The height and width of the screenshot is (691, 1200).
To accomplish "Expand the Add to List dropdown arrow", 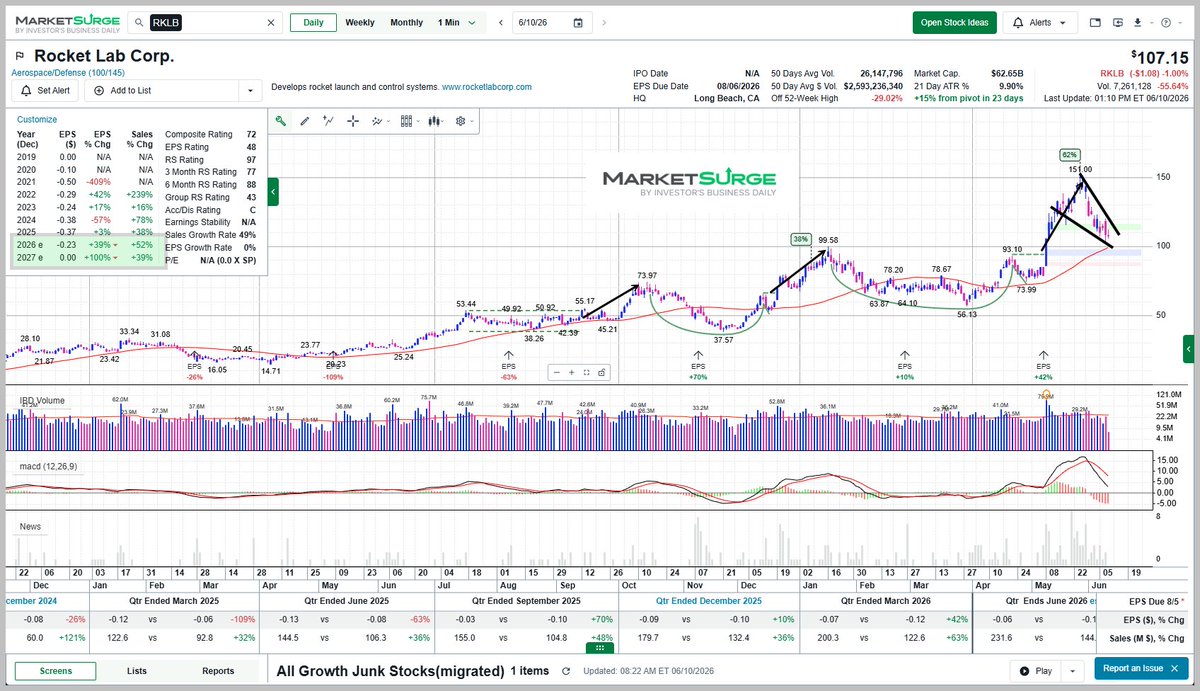I will coord(249,91).
